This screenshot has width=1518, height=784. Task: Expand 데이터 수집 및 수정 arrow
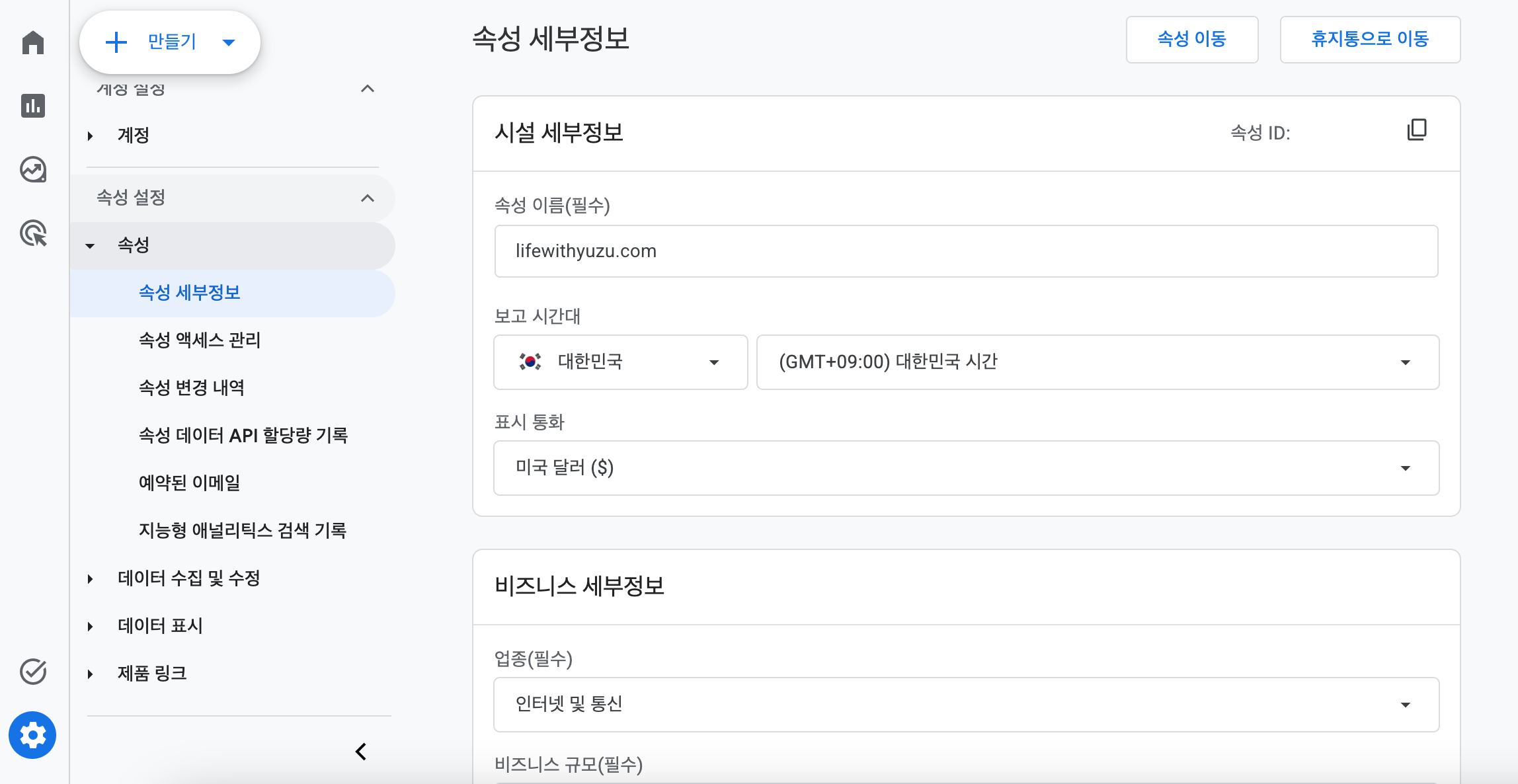pyautogui.click(x=90, y=579)
